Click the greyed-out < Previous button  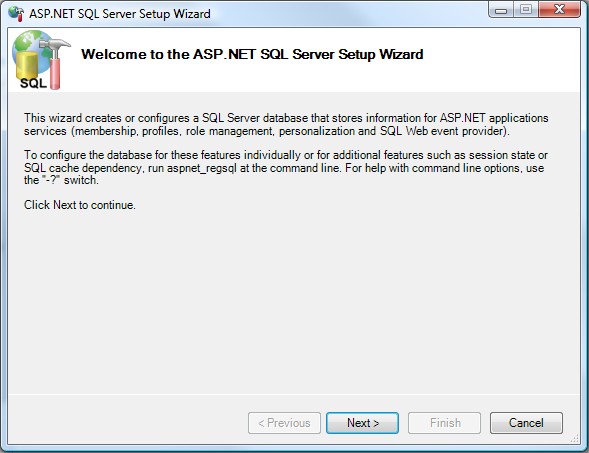[x=284, y=423]
